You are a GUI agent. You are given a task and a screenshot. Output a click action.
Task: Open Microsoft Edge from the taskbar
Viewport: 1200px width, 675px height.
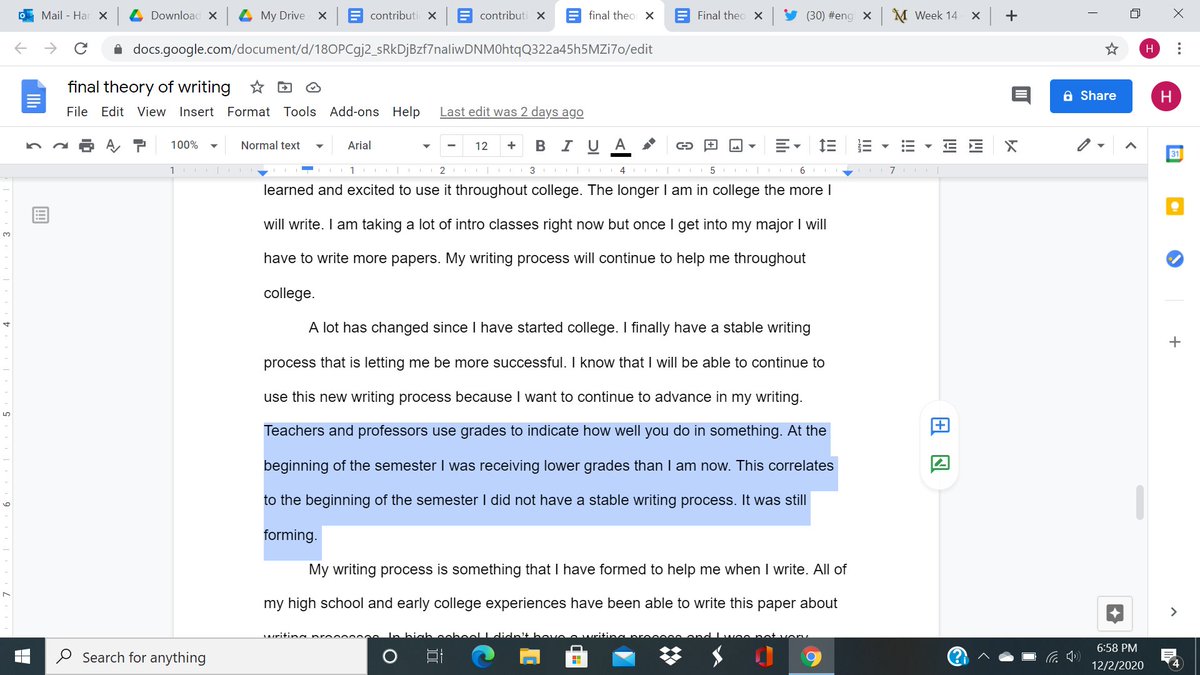click(482, 657)
